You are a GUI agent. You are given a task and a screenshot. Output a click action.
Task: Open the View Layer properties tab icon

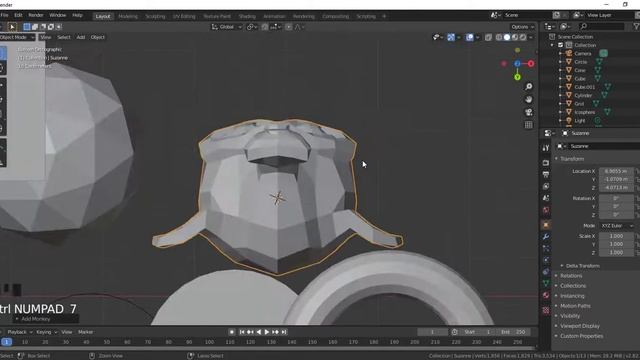coord(546,186)
